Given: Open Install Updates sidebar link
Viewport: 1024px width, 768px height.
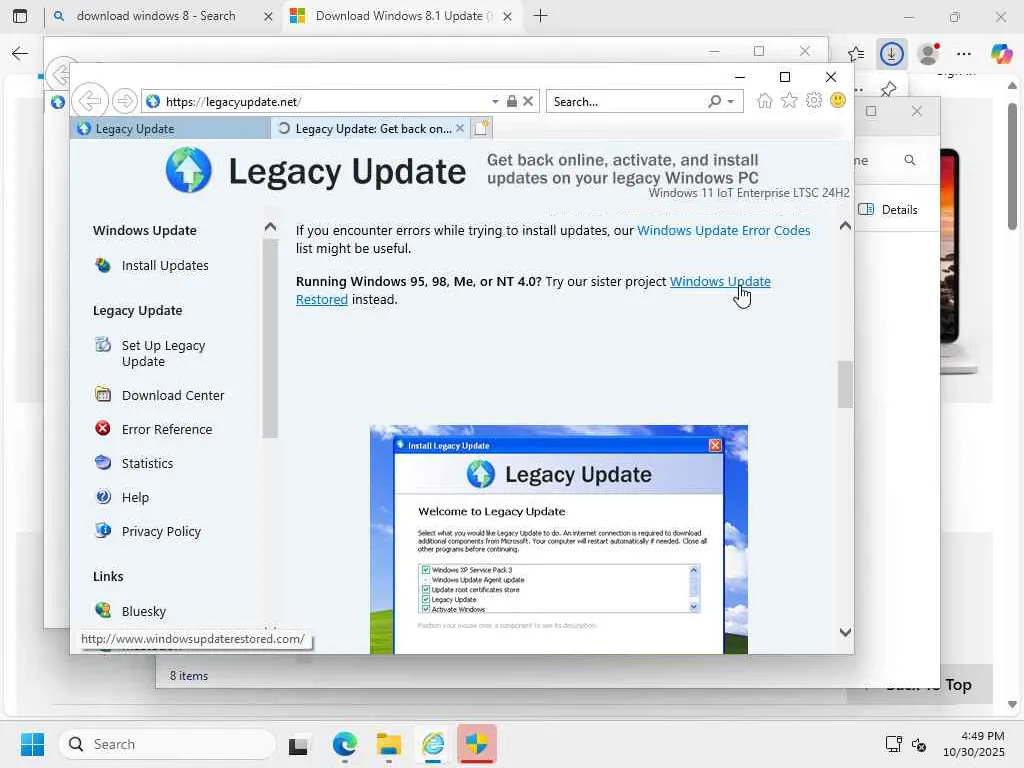Looking at the screenshot, I should pyautogui.click(x=165, y=265).
